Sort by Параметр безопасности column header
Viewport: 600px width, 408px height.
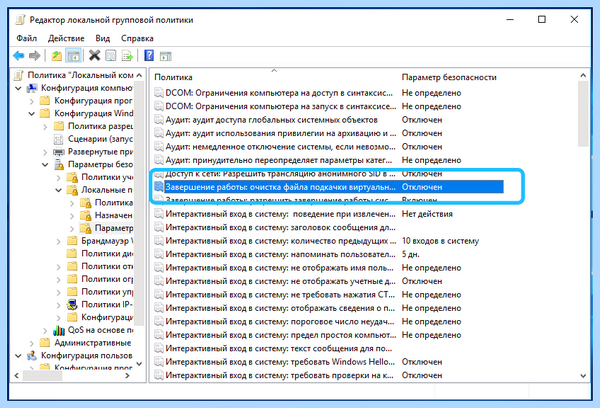click(449, 77)
